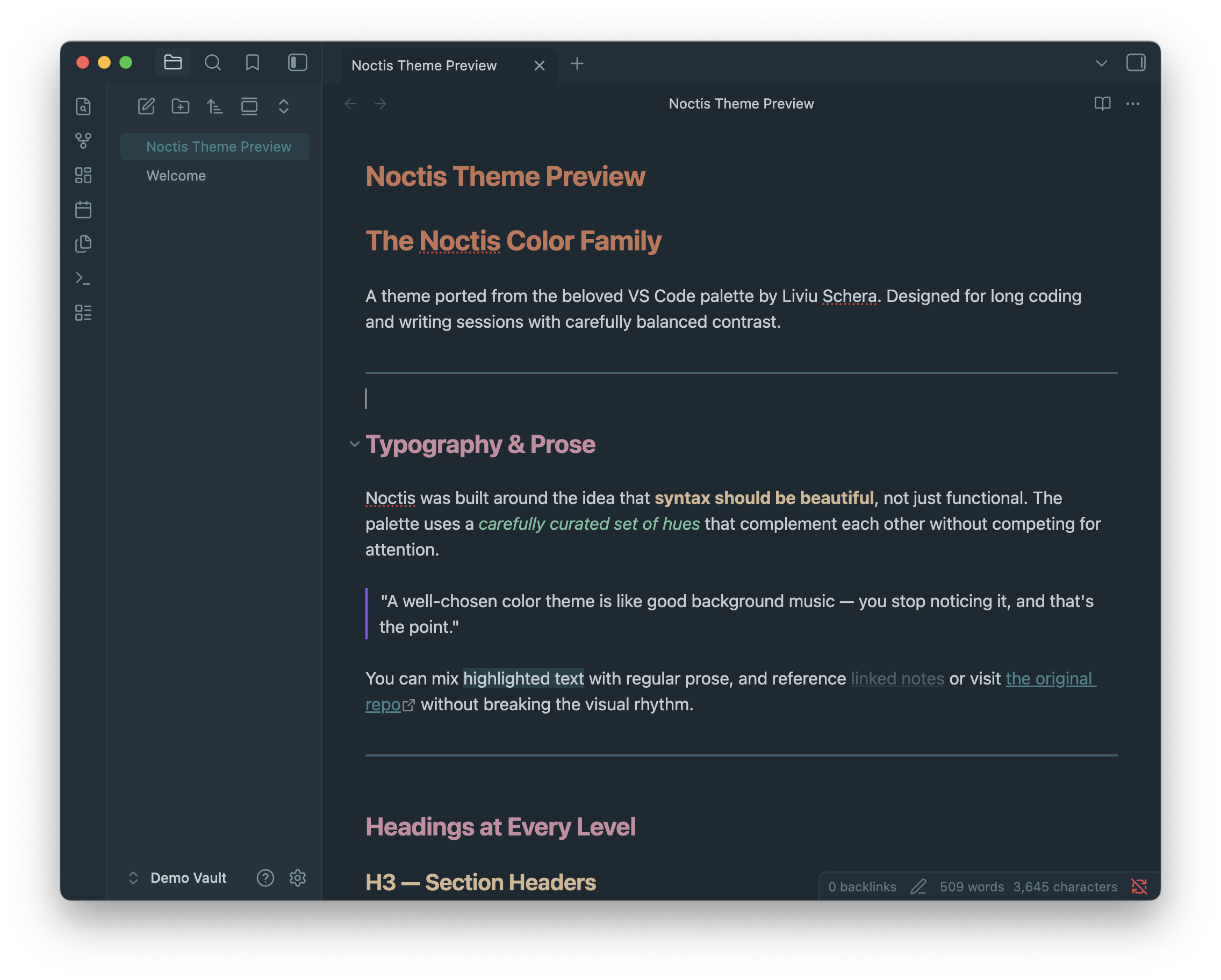The width and height of the screenshot is (1221, 980).
Task: Open the search pane icon
Action: 212,62
